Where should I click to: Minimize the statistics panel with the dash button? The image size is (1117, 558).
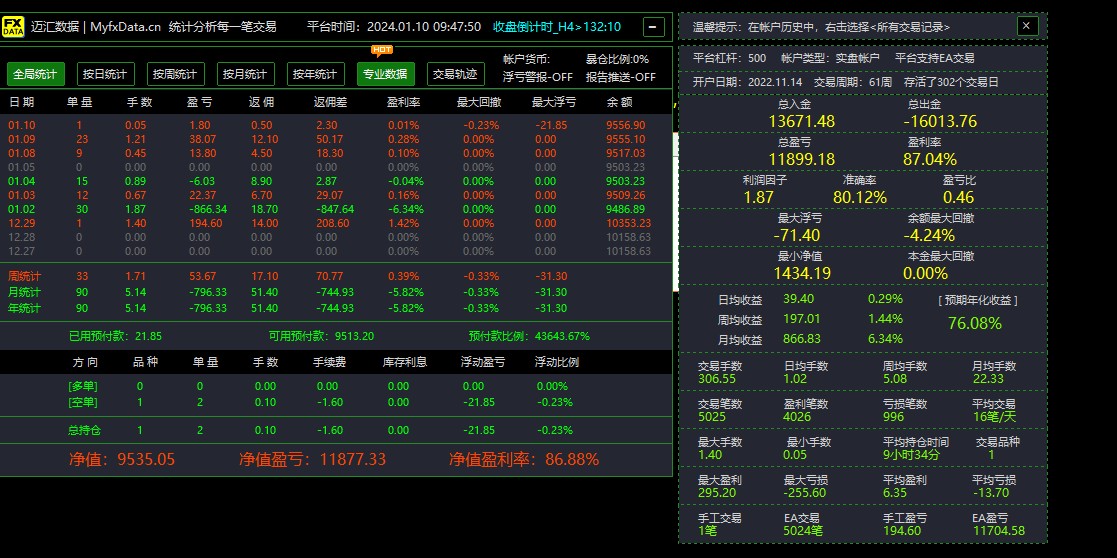[x=653, y=27]
